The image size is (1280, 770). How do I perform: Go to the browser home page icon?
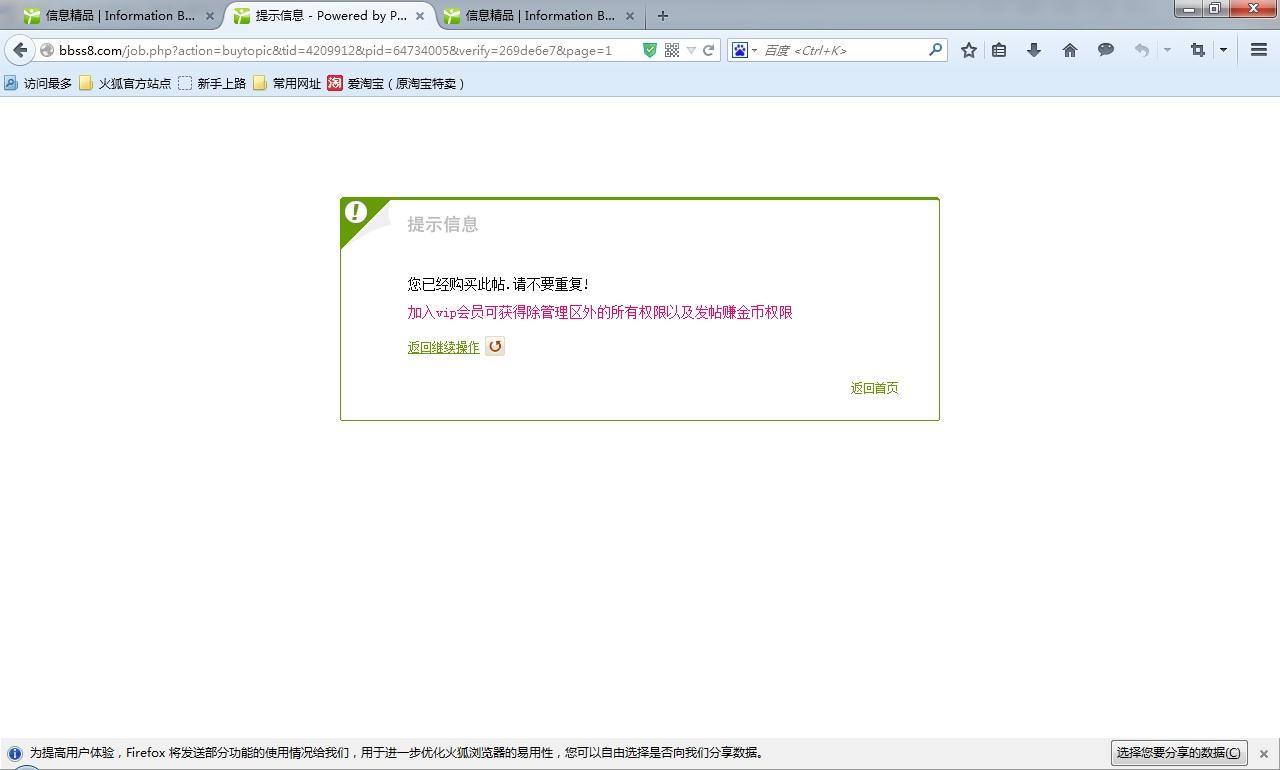1070,50
